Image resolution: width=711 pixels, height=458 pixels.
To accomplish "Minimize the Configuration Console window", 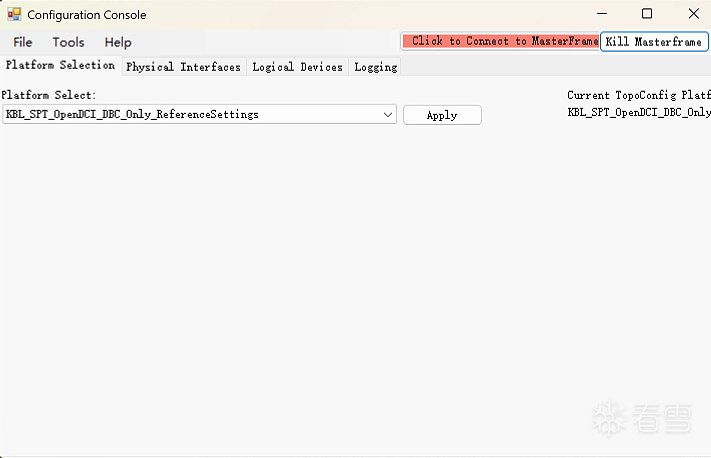I will (602, 14).
